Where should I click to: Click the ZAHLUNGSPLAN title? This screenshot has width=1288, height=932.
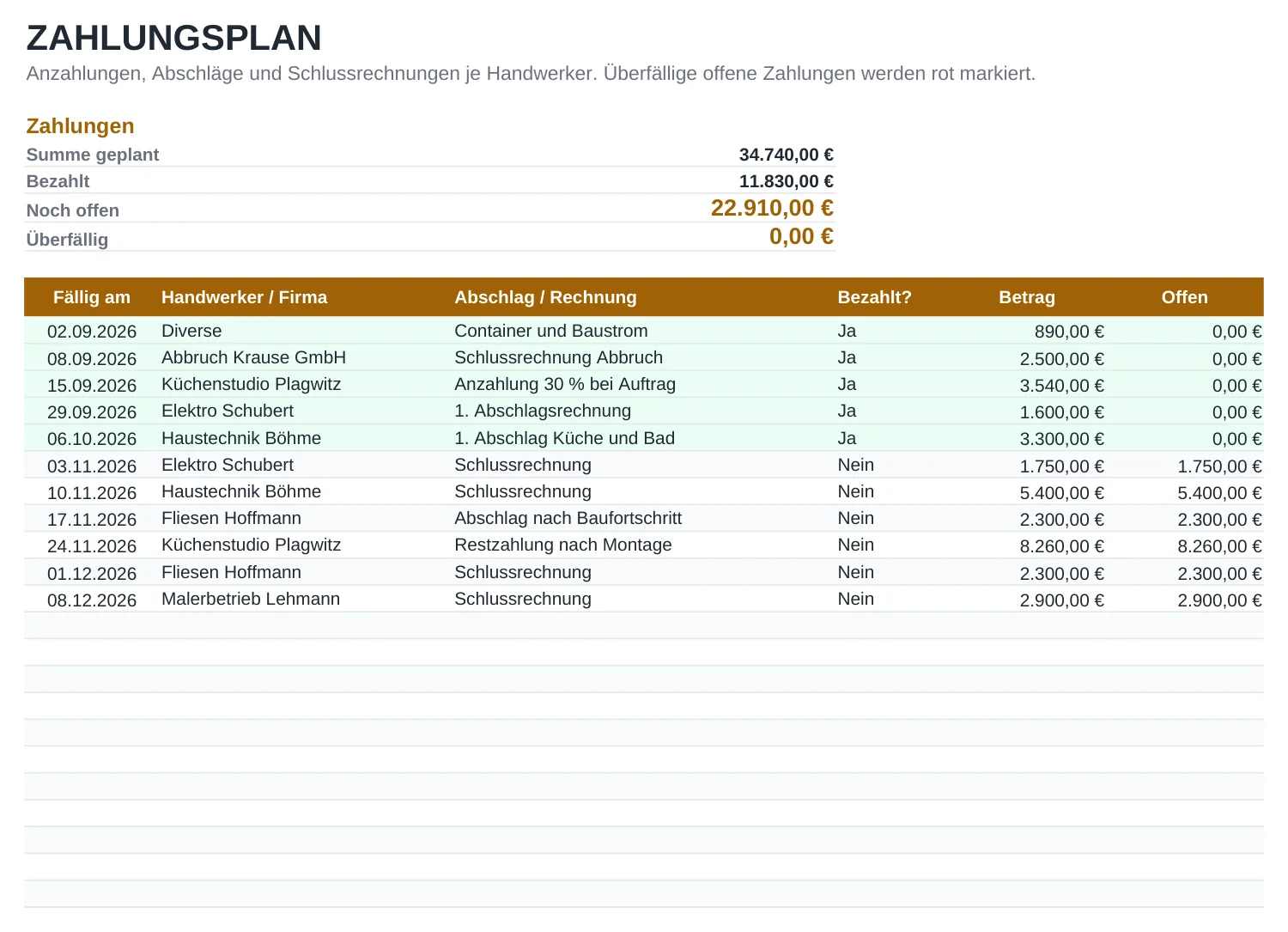click(173, 38)
